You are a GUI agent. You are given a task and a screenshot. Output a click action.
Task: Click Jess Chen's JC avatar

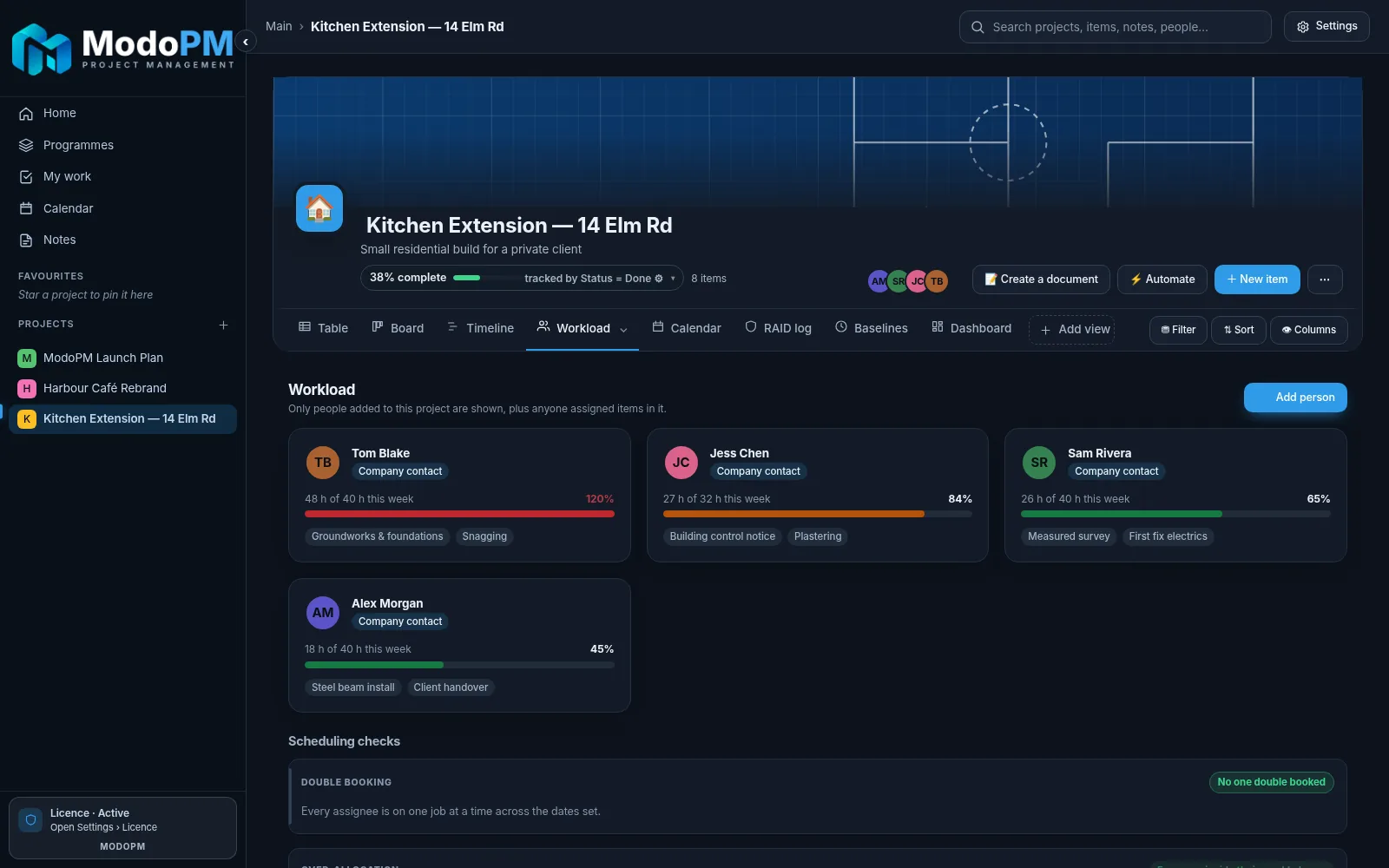681,463
